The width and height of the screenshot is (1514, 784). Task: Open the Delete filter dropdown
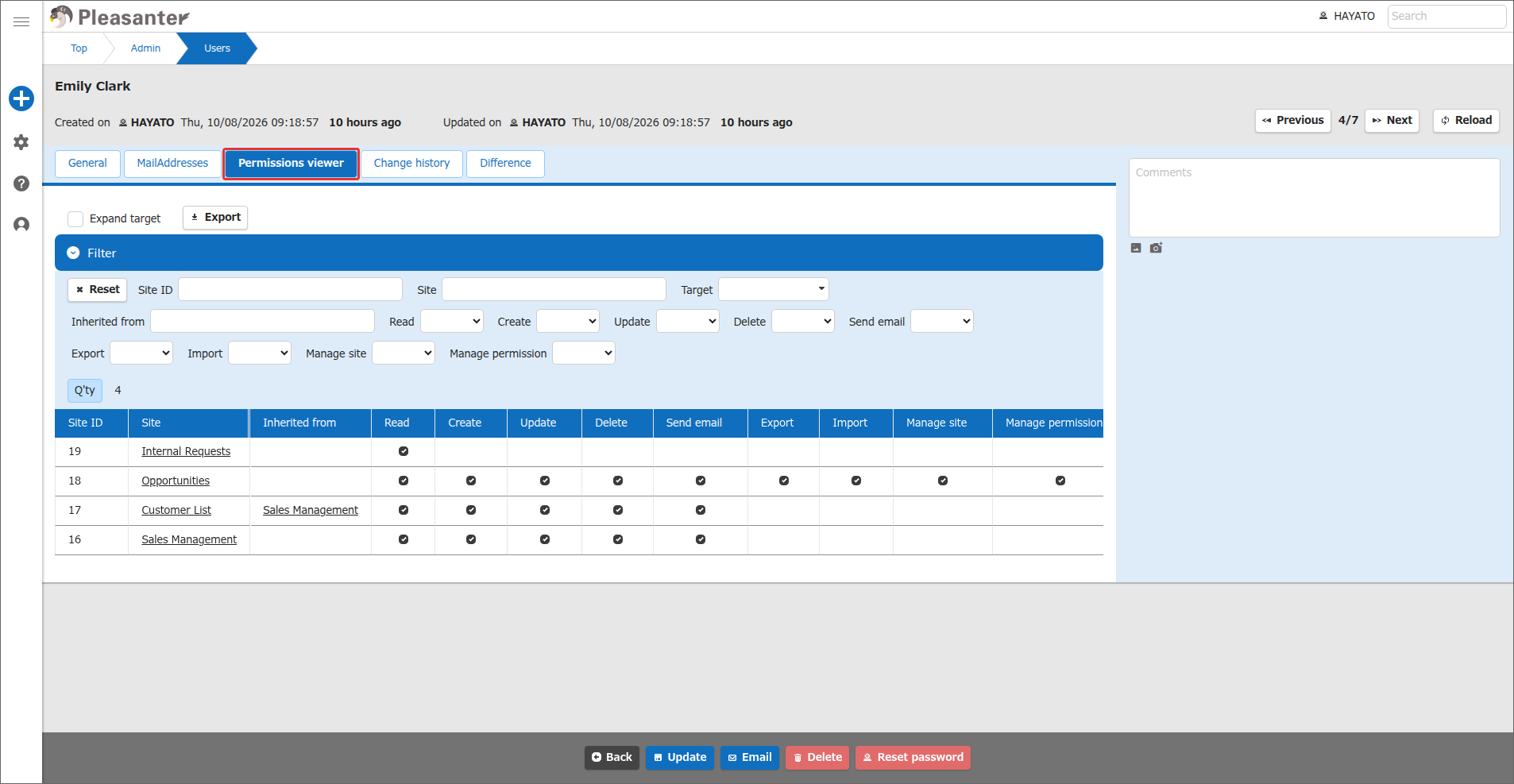[x=803, y=321]
